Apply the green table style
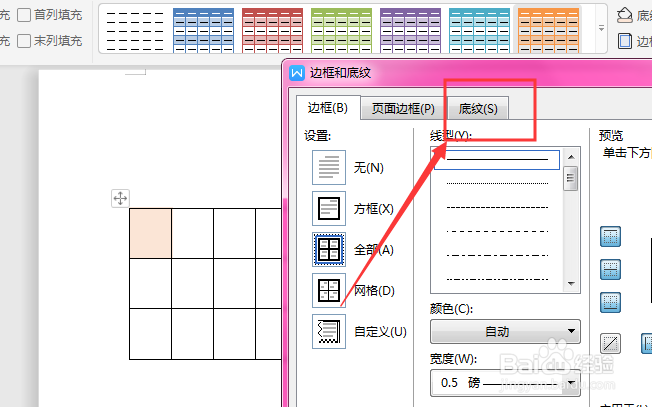 pos(341,30)
